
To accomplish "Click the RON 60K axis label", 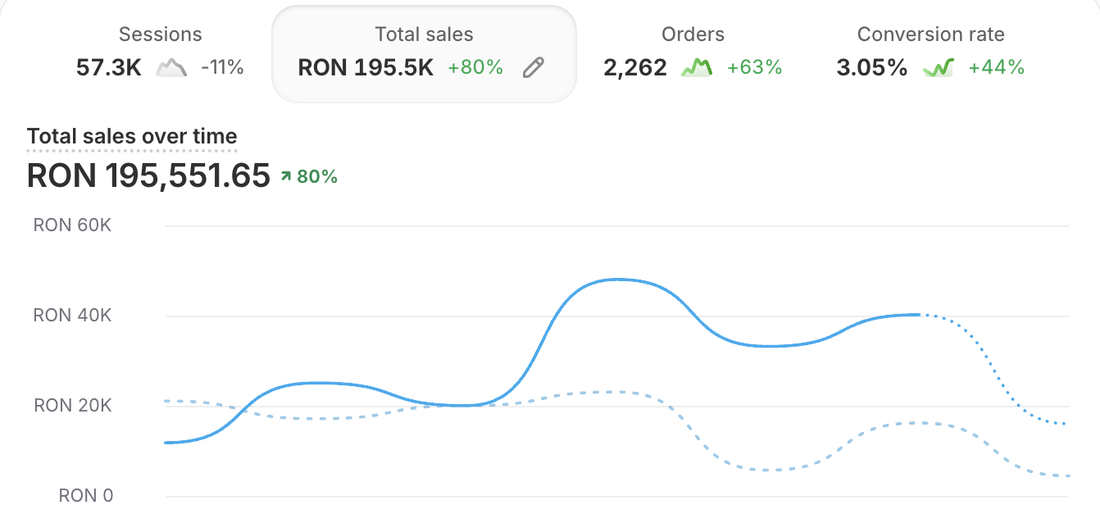I will coord(73,226).
